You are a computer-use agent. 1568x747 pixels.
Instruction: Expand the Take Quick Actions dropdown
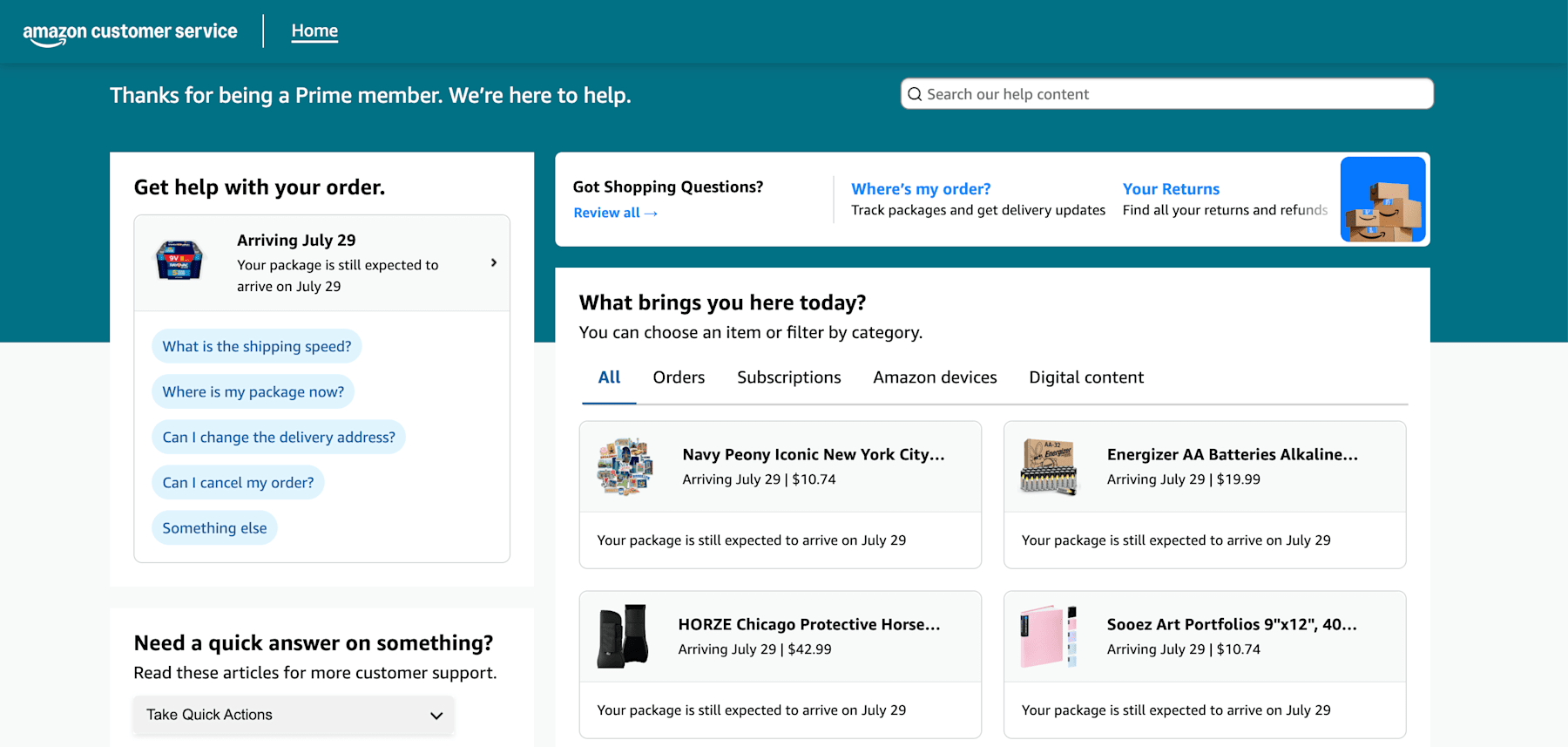click(294, 715)
